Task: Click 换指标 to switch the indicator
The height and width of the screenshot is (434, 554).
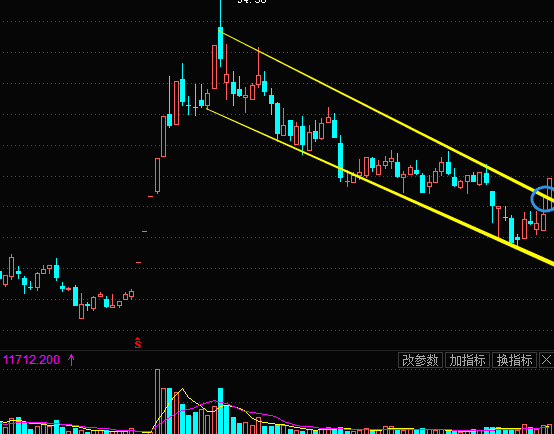Action: click(514, 360)
